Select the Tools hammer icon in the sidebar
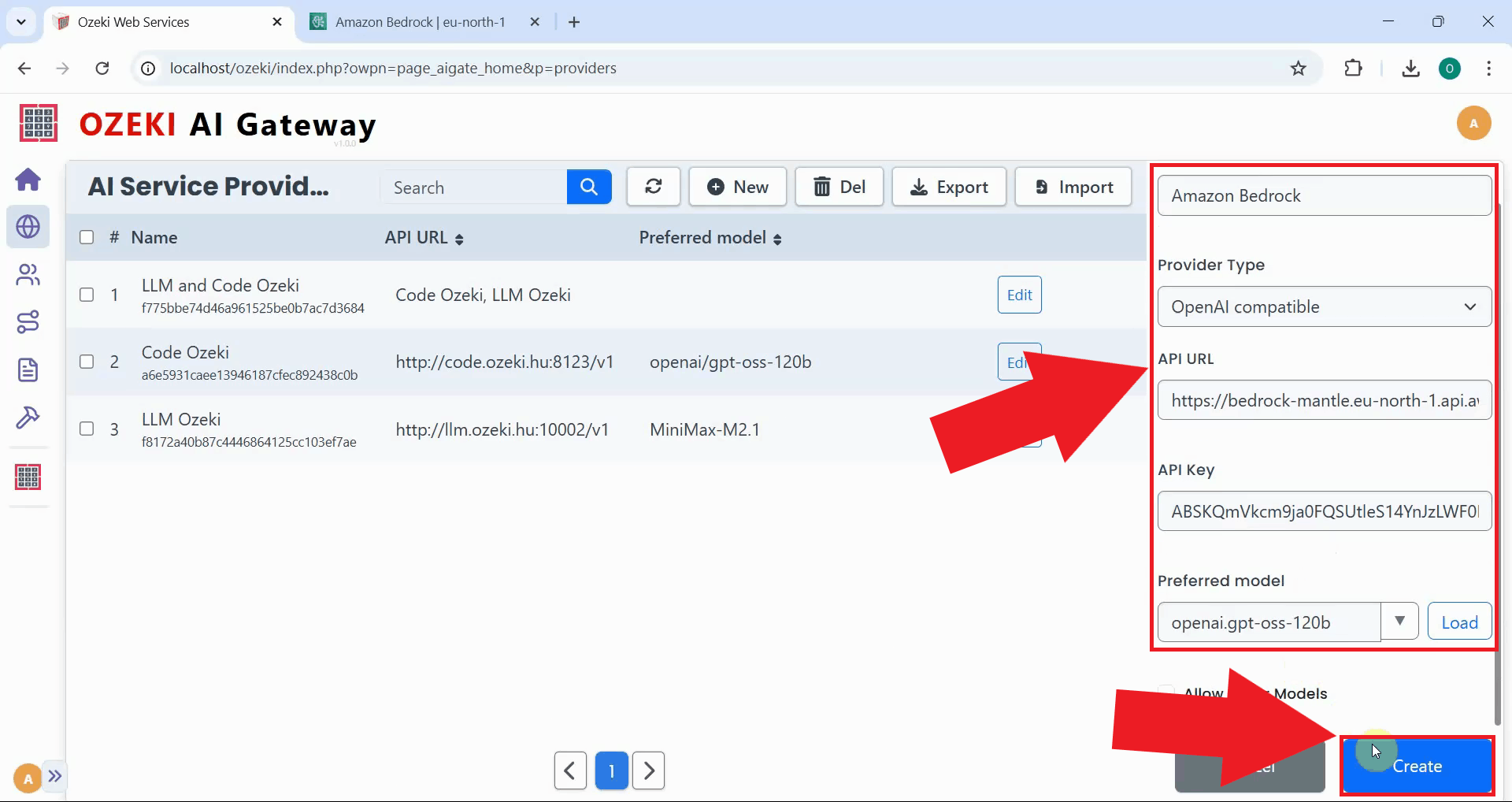Screen dimensions: 1512x802 [x=28, y=418]
